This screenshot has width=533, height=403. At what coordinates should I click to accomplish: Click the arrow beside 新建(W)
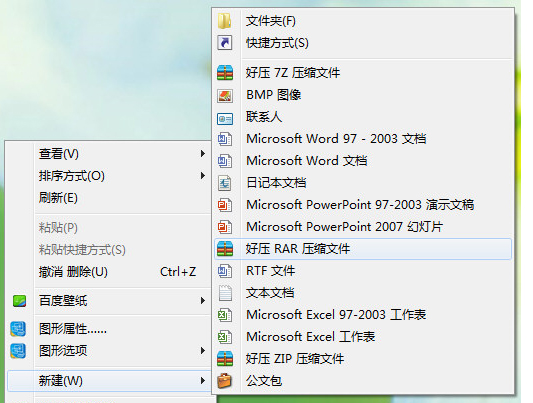pos(203,381)
